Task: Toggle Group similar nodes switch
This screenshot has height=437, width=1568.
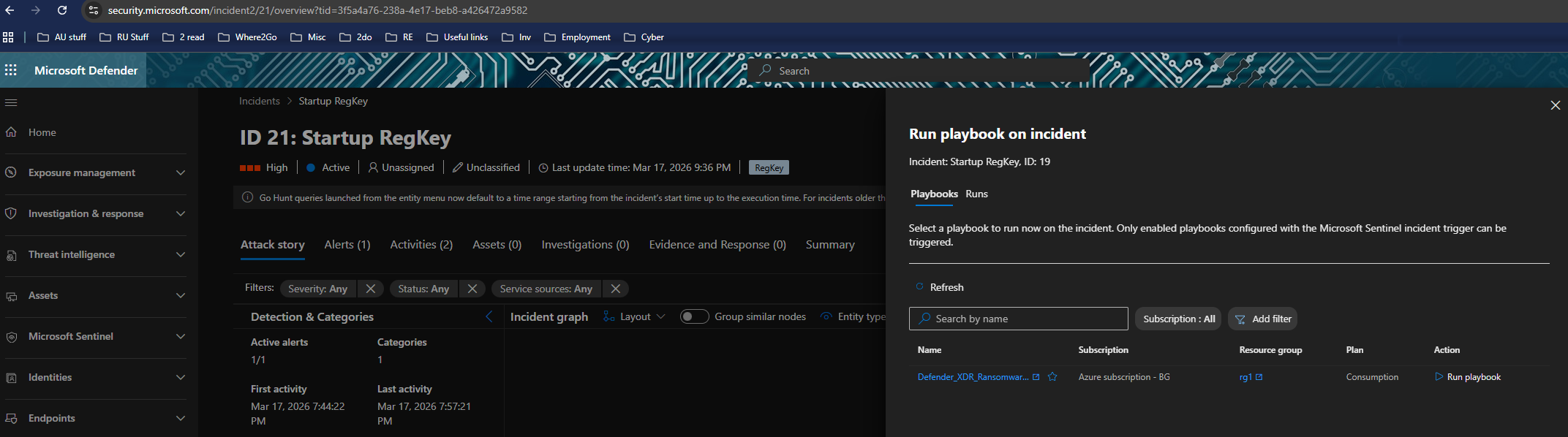Action: pyautogui.click(x=694, y=316)
